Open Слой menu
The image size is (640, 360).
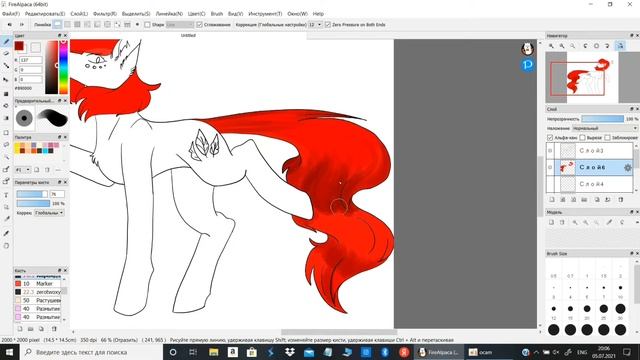tap(79, 13)
